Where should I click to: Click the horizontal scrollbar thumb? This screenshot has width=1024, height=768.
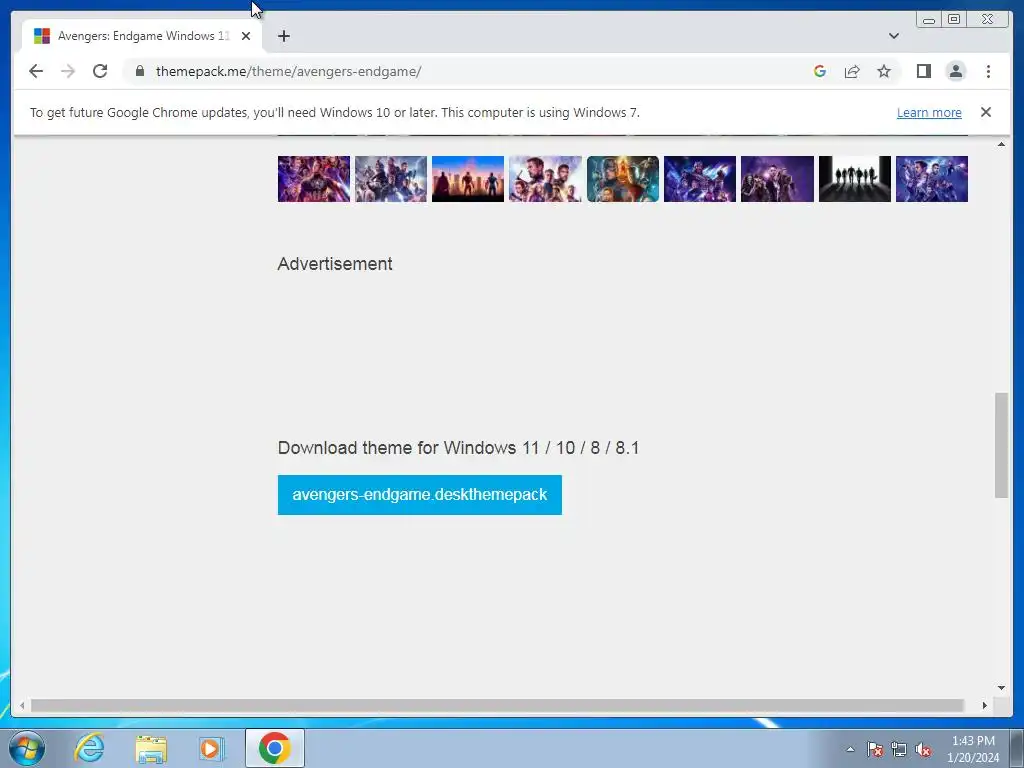[x=498, y=705]
